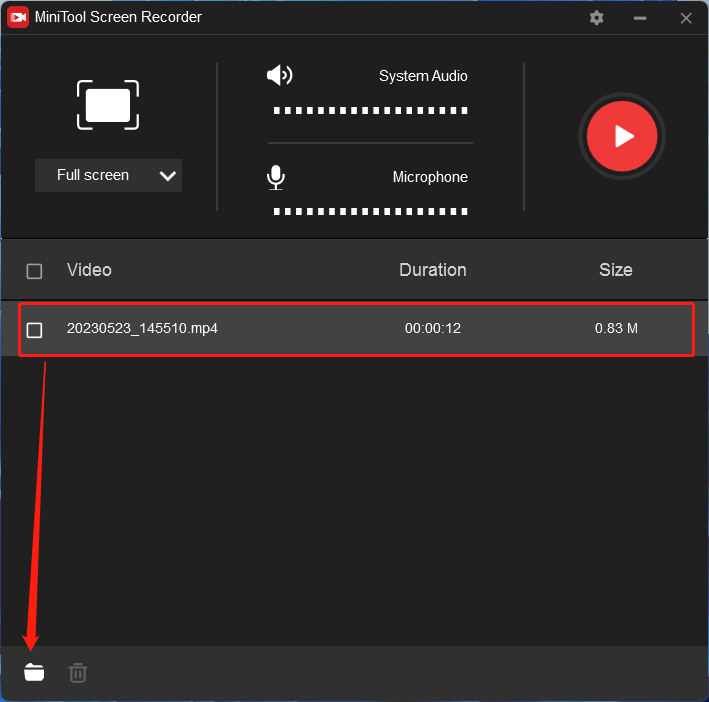The height and width of the screenshot is (702, 709).
Task: Click the trash delete icon
Action: pos(78,673)
